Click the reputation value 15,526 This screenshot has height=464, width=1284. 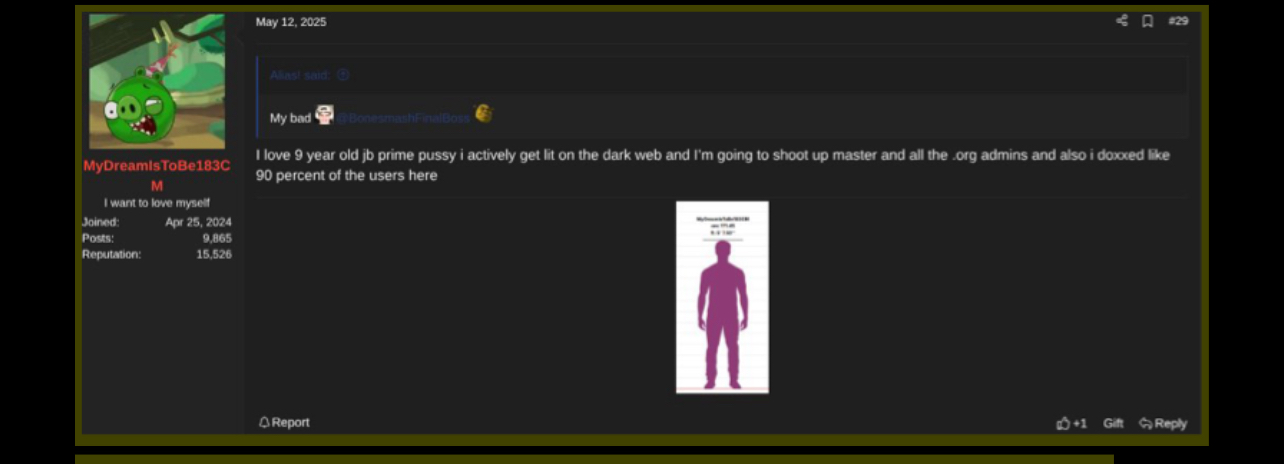[214, 254]
